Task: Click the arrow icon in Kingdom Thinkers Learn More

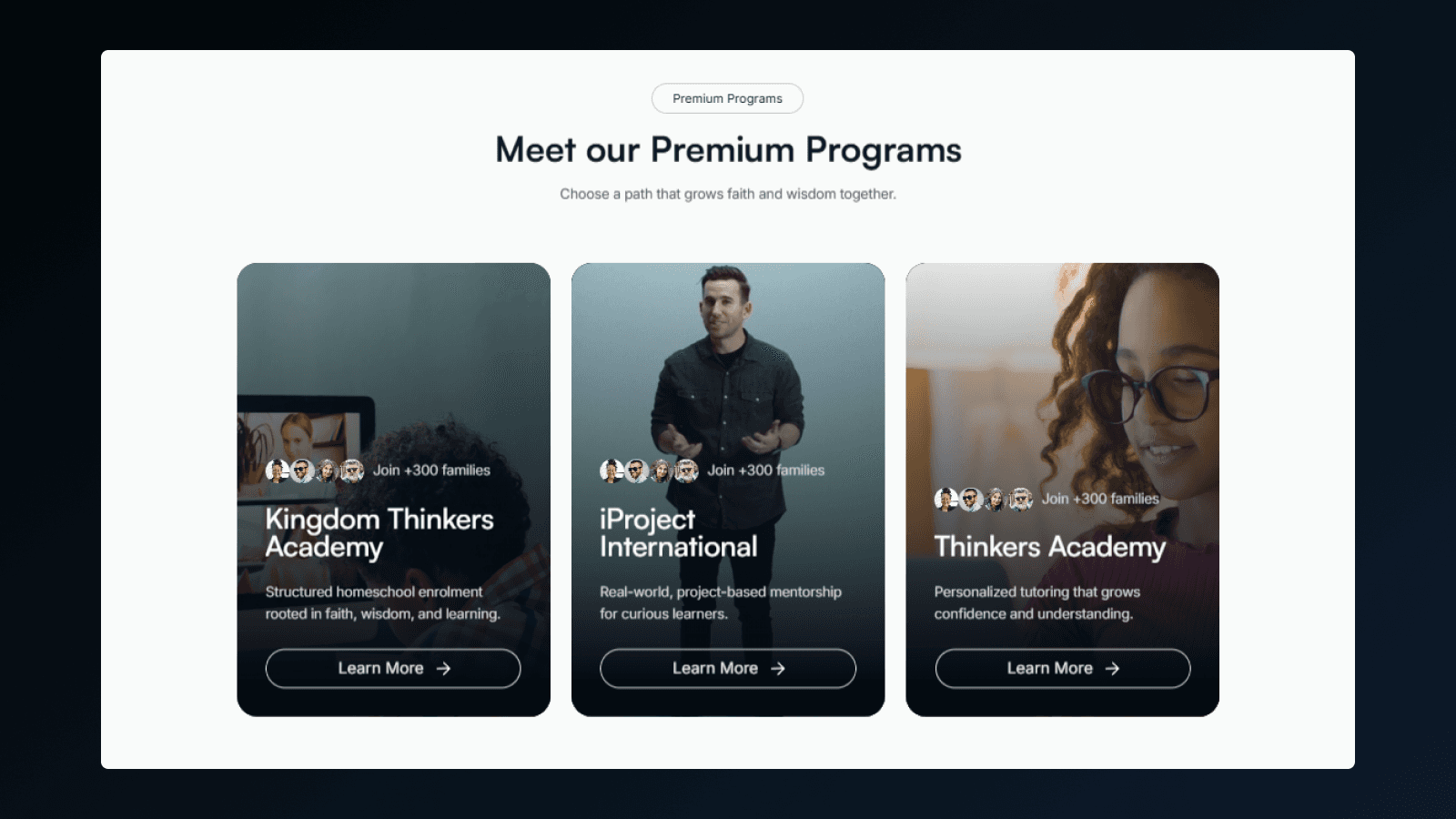Action: pos(443,668)
